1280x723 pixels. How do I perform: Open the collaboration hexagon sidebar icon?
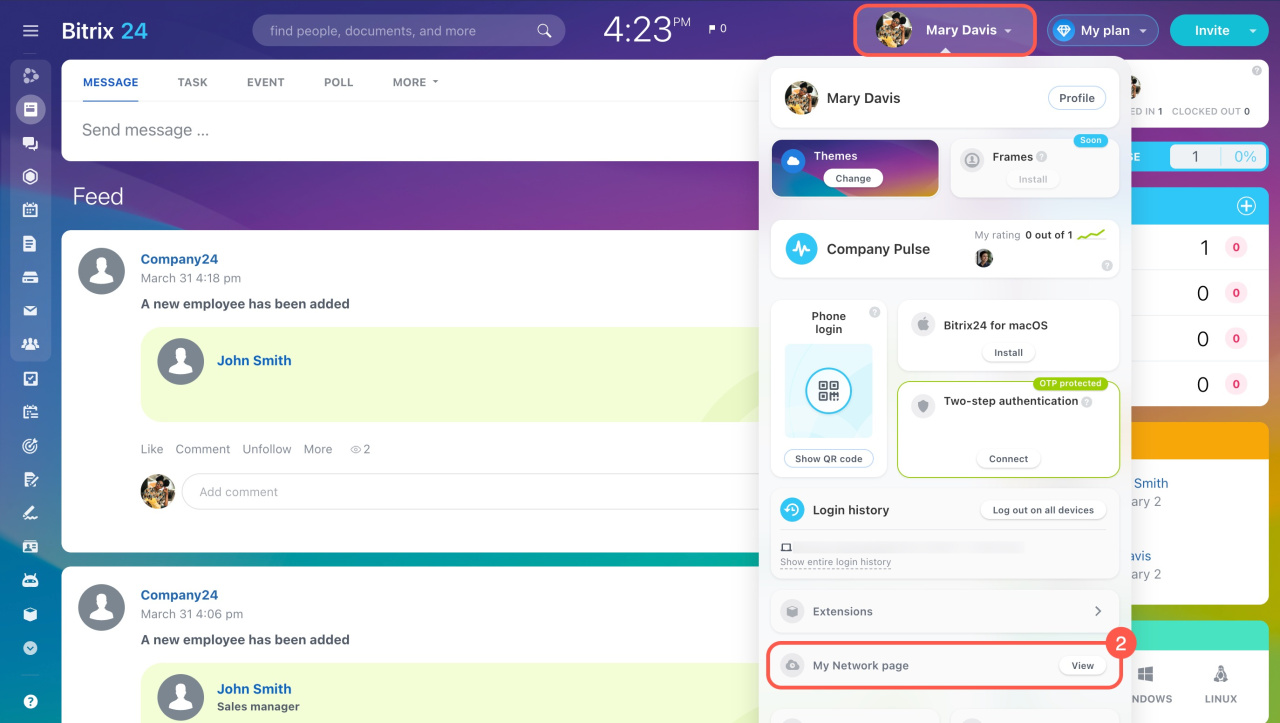click(30, 176)
